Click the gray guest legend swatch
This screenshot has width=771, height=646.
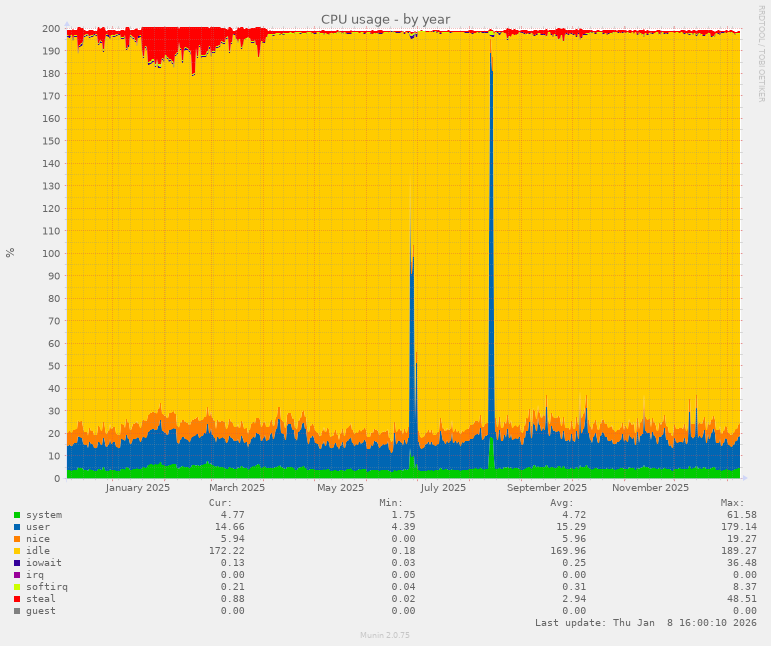click(17, 611)
